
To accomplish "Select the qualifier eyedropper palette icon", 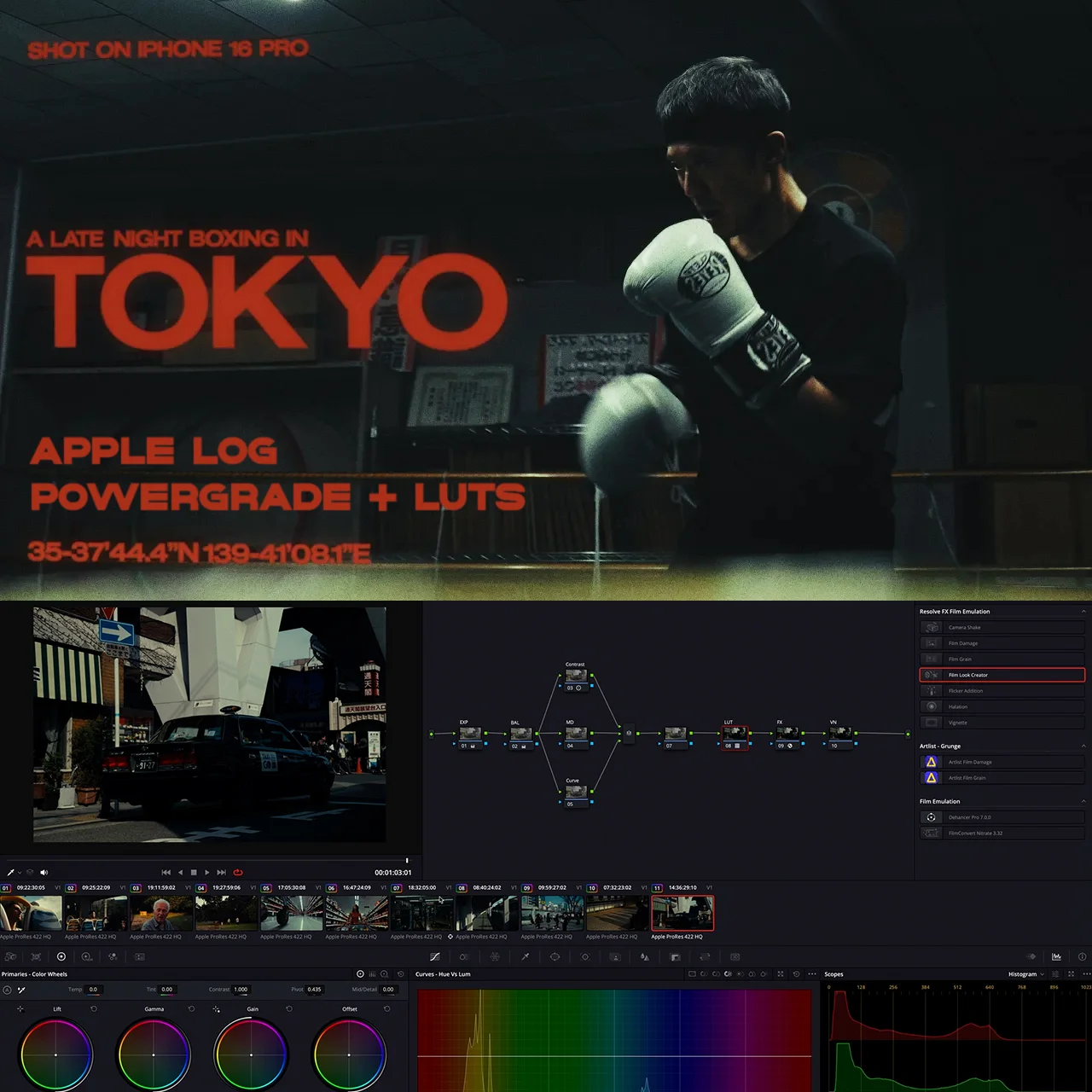I will (525, 956).
